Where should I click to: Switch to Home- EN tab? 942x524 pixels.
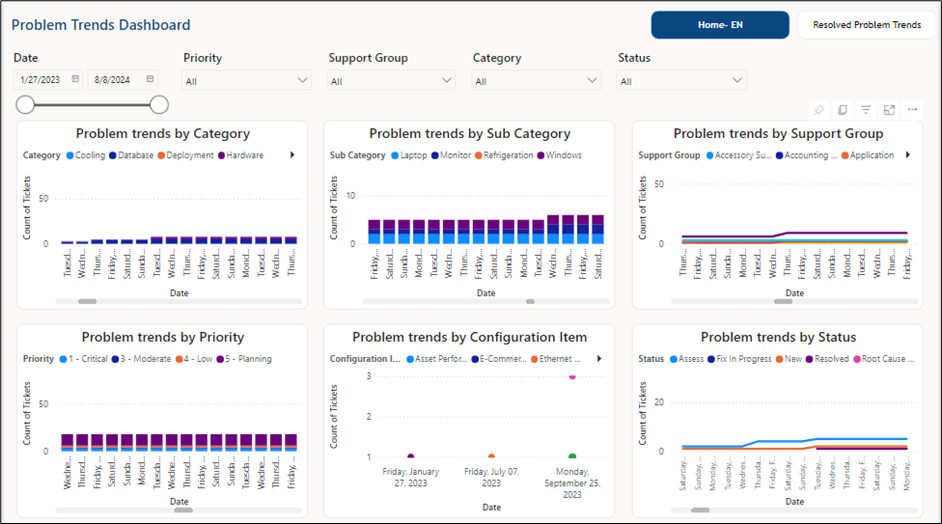[719, 25]
